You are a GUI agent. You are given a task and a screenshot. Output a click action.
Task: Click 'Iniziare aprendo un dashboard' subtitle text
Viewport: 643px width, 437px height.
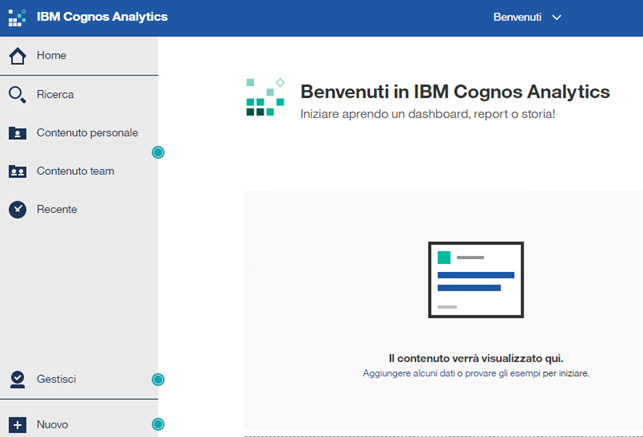tap(428, 114)
